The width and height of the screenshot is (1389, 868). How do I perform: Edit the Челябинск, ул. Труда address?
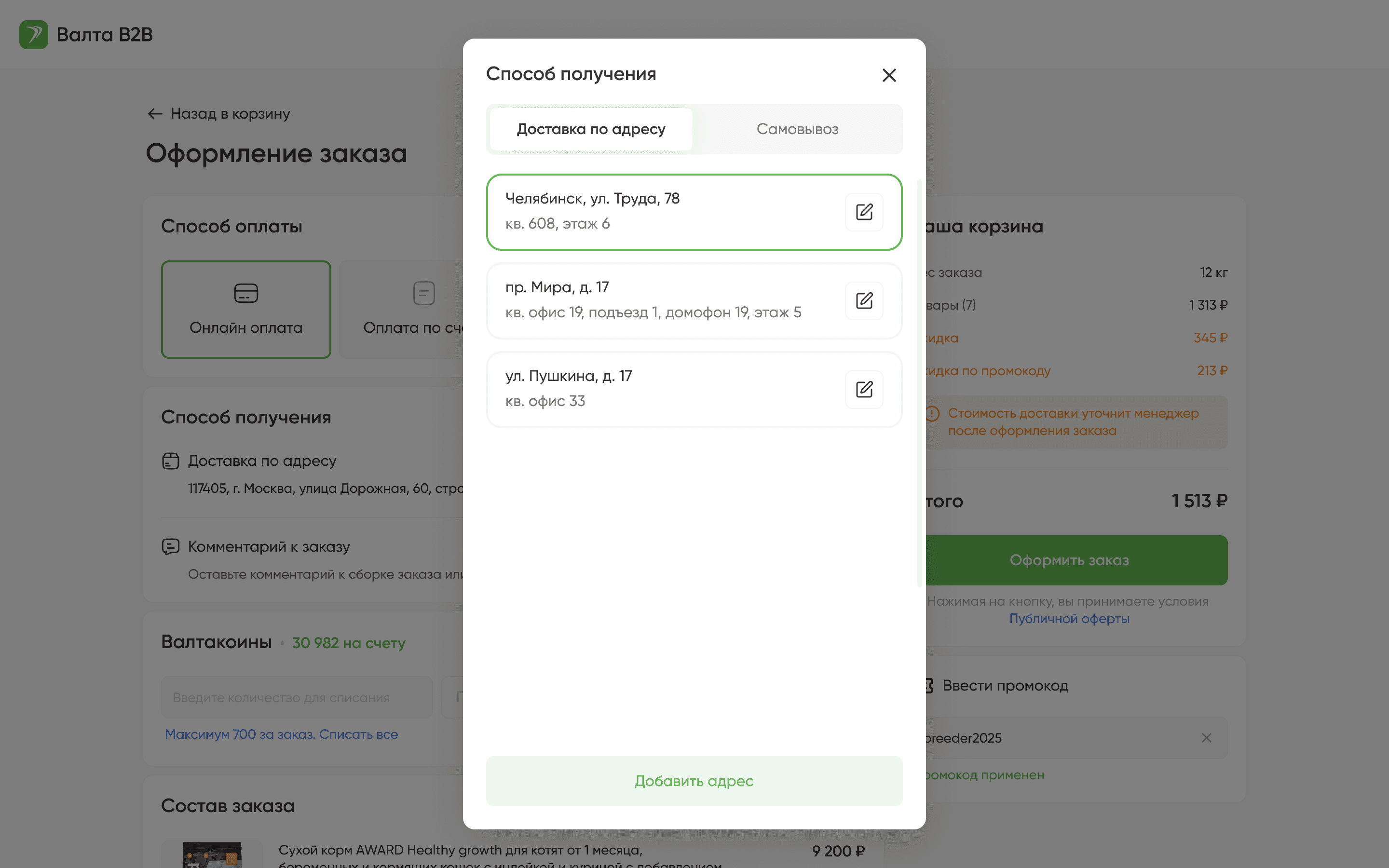coord(864,212)
